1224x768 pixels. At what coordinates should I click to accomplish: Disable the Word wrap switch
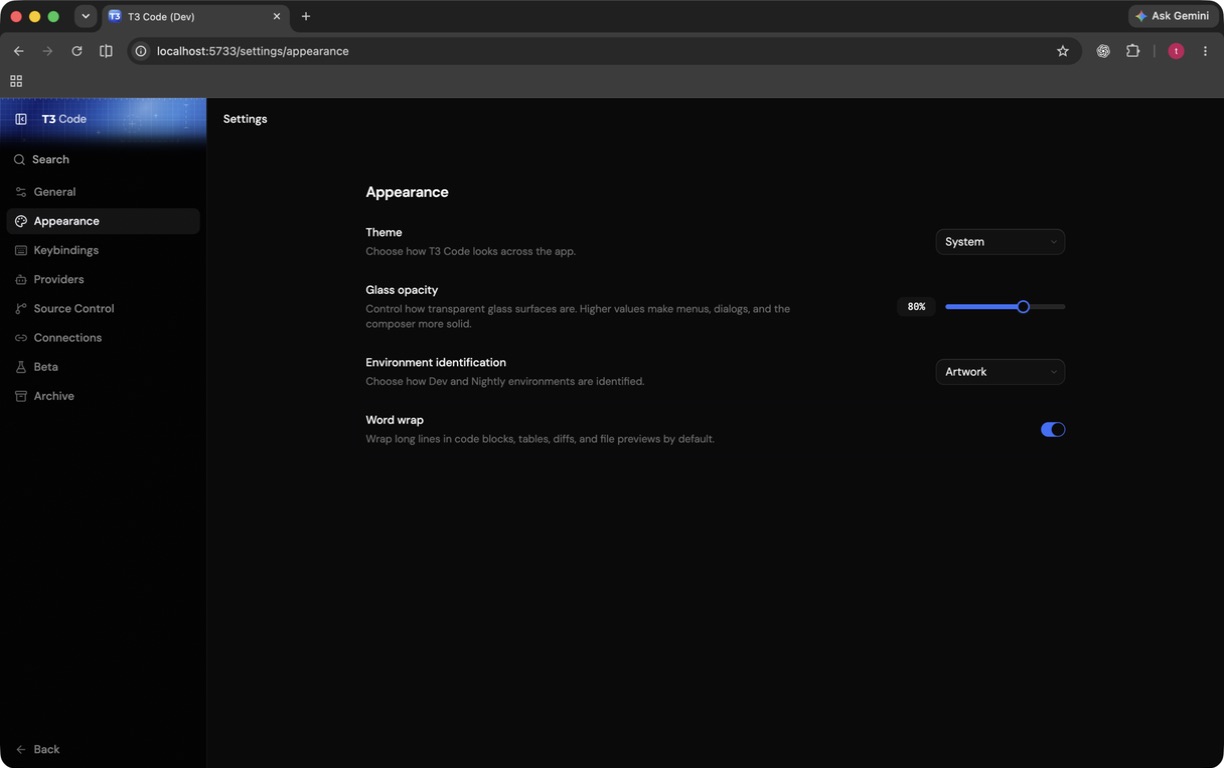(1053, 430)
